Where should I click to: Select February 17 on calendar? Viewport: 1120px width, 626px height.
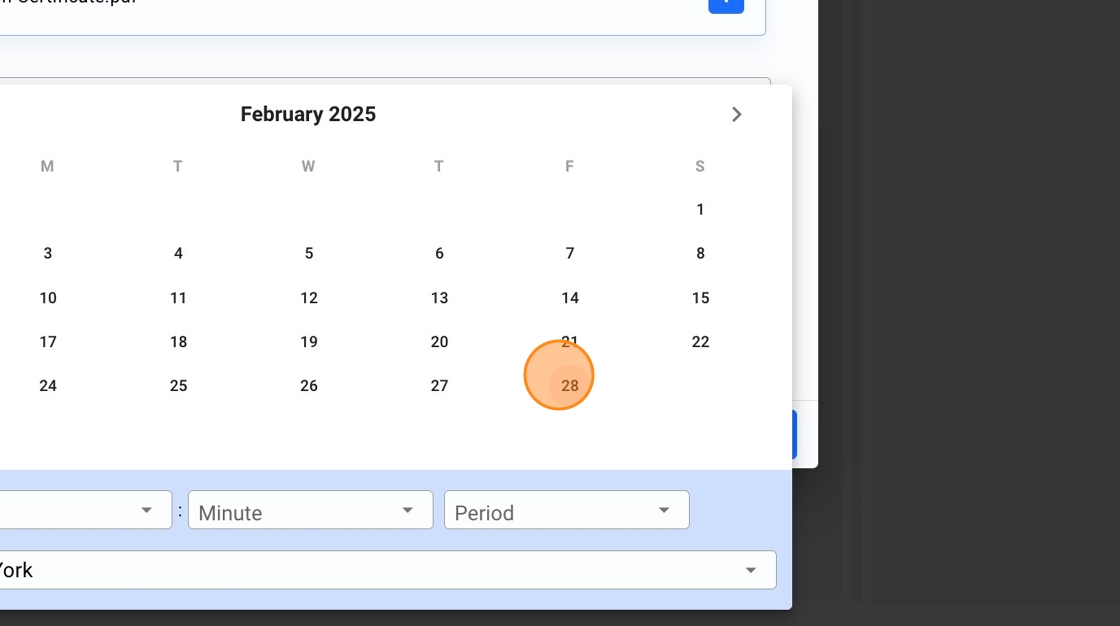coord(48,342)
